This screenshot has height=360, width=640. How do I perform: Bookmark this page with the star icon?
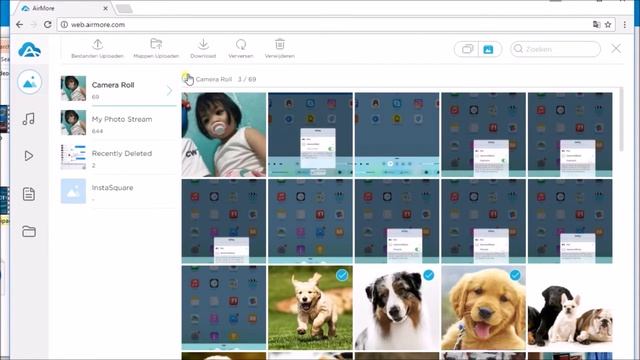click(x=608, y=24)
